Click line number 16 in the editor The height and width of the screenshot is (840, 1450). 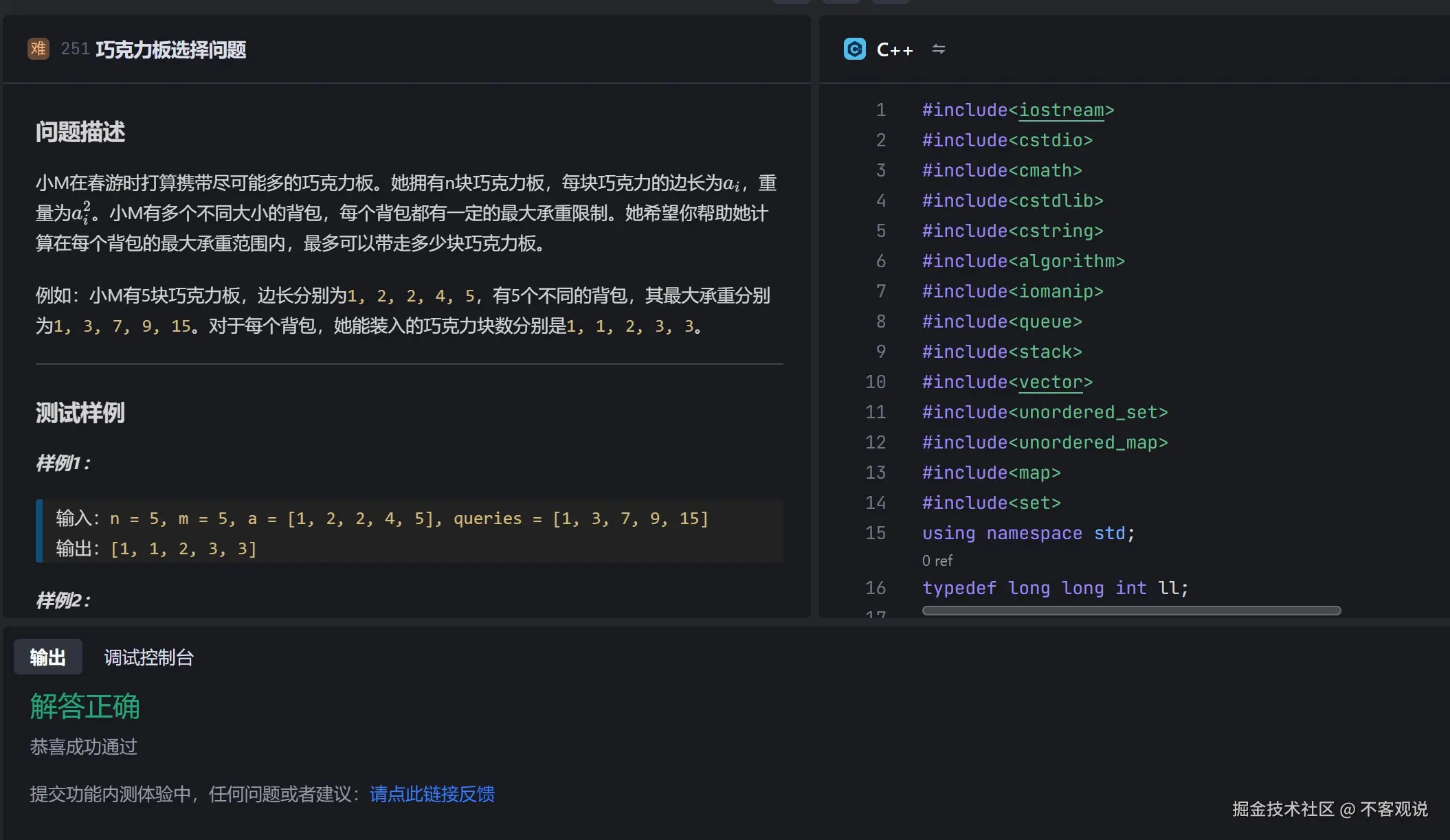tap(875, 588)
